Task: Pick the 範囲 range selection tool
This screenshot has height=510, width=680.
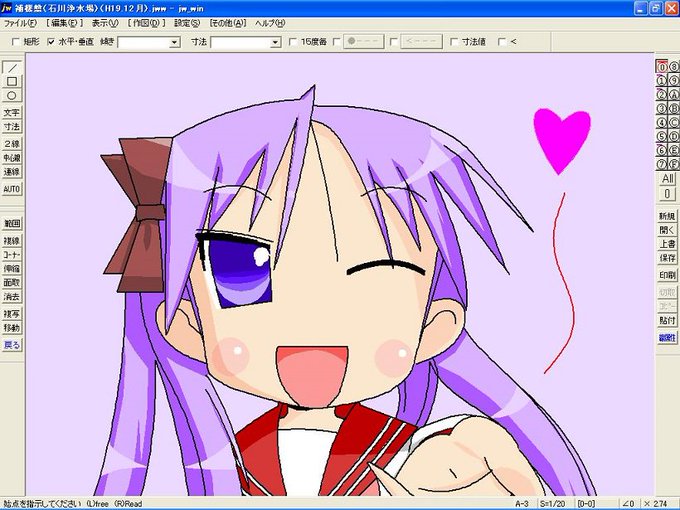Action: pyautogui.click(x=12, y=224)
